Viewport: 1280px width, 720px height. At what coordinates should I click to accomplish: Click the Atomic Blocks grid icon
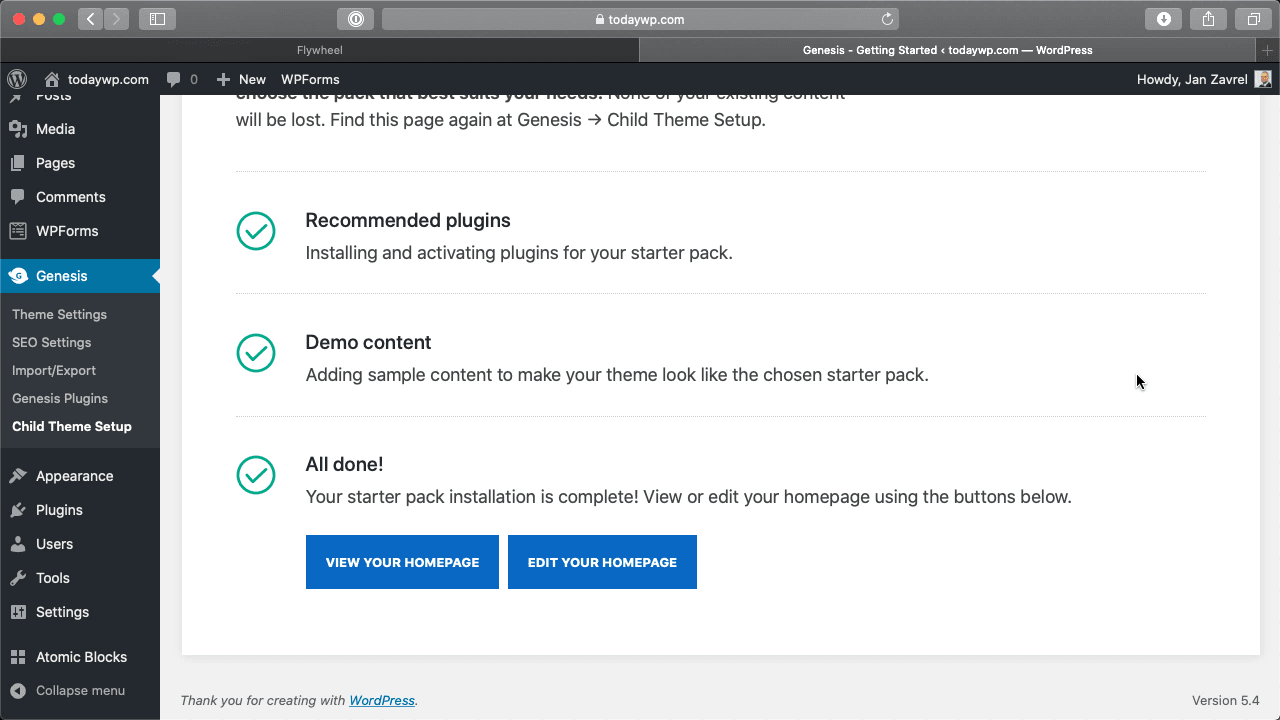pyautogui.click(x=18, y=657)
